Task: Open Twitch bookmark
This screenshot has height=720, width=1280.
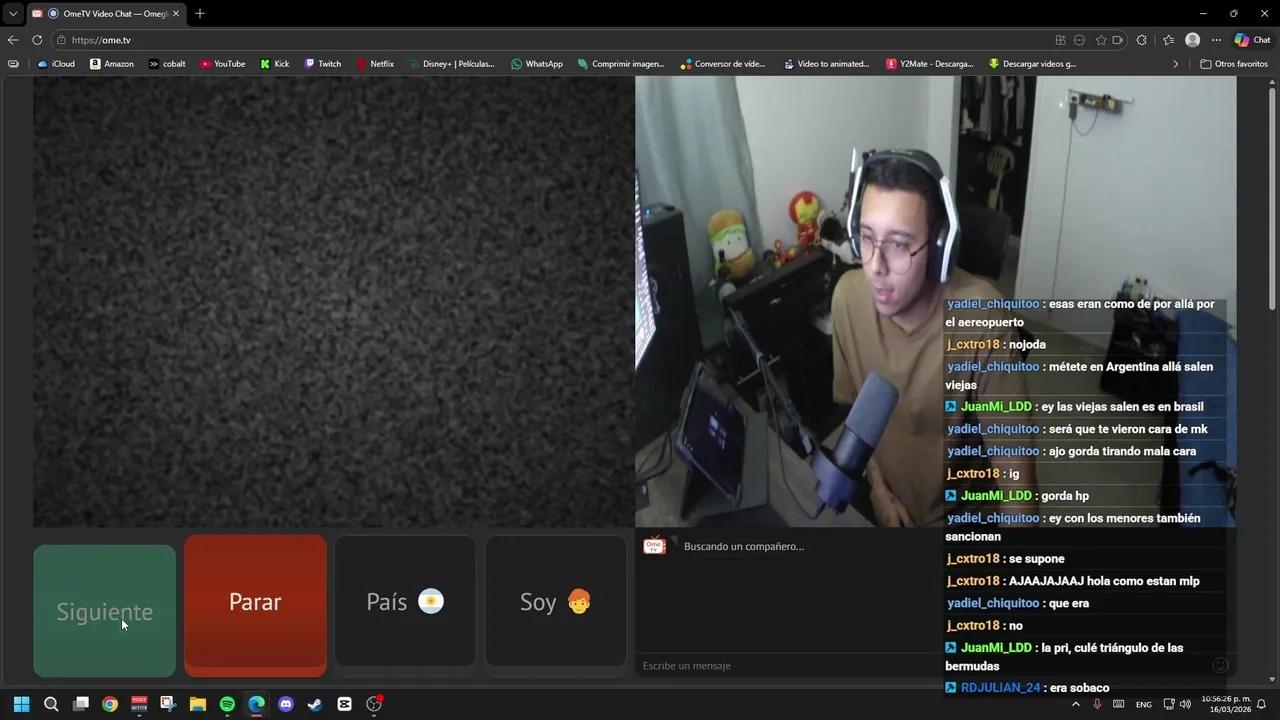Action: click(322, 64)
